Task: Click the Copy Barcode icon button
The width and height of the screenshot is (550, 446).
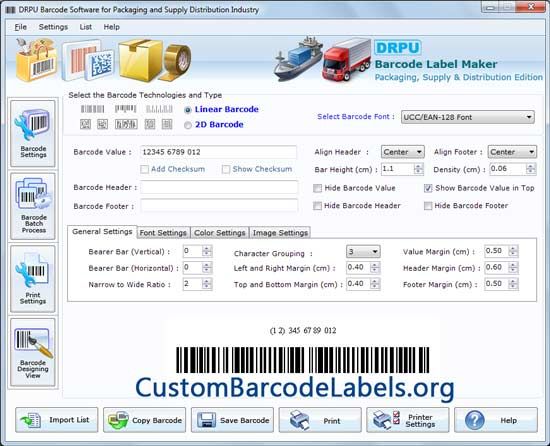Action: pos(145,420)
